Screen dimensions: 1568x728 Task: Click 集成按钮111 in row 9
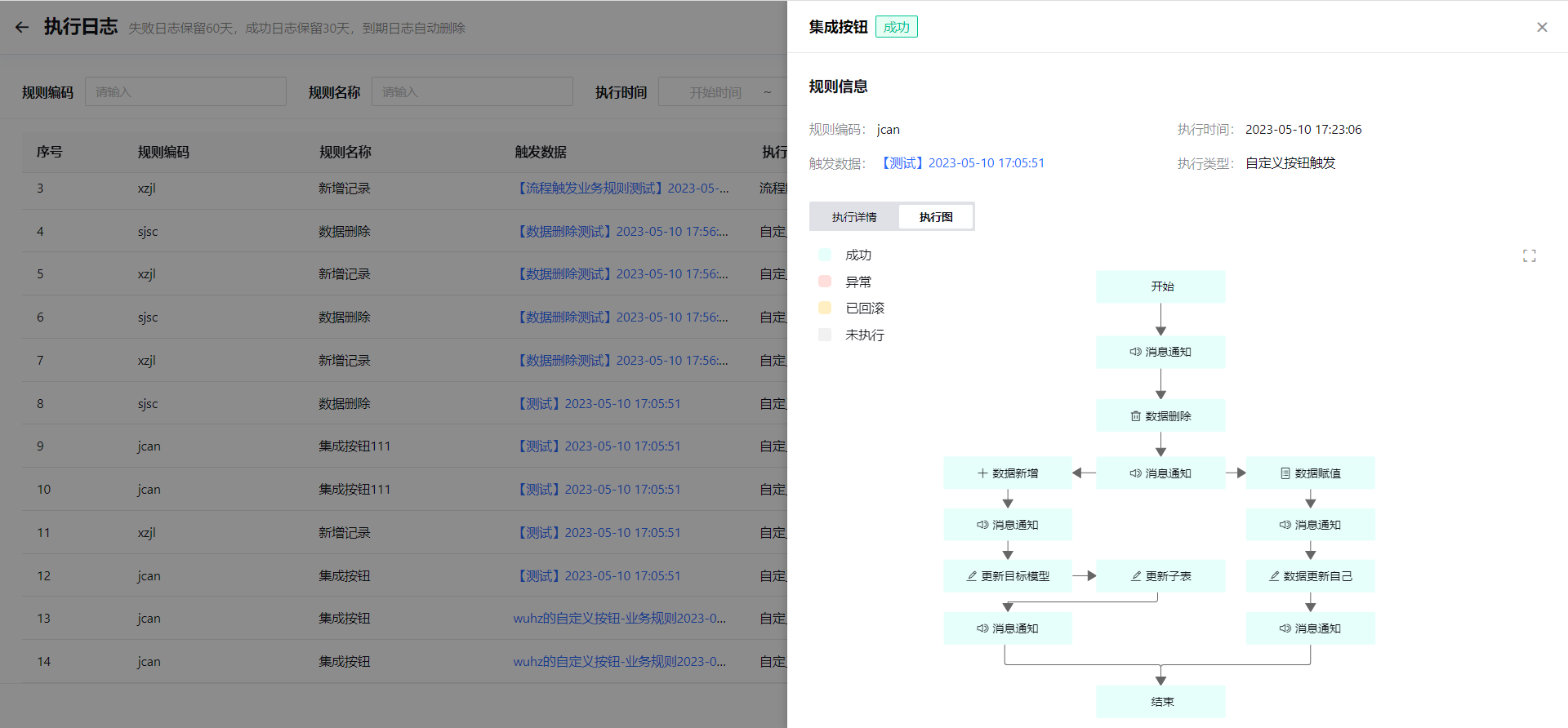pyautogui.click(x=354, y=446)
